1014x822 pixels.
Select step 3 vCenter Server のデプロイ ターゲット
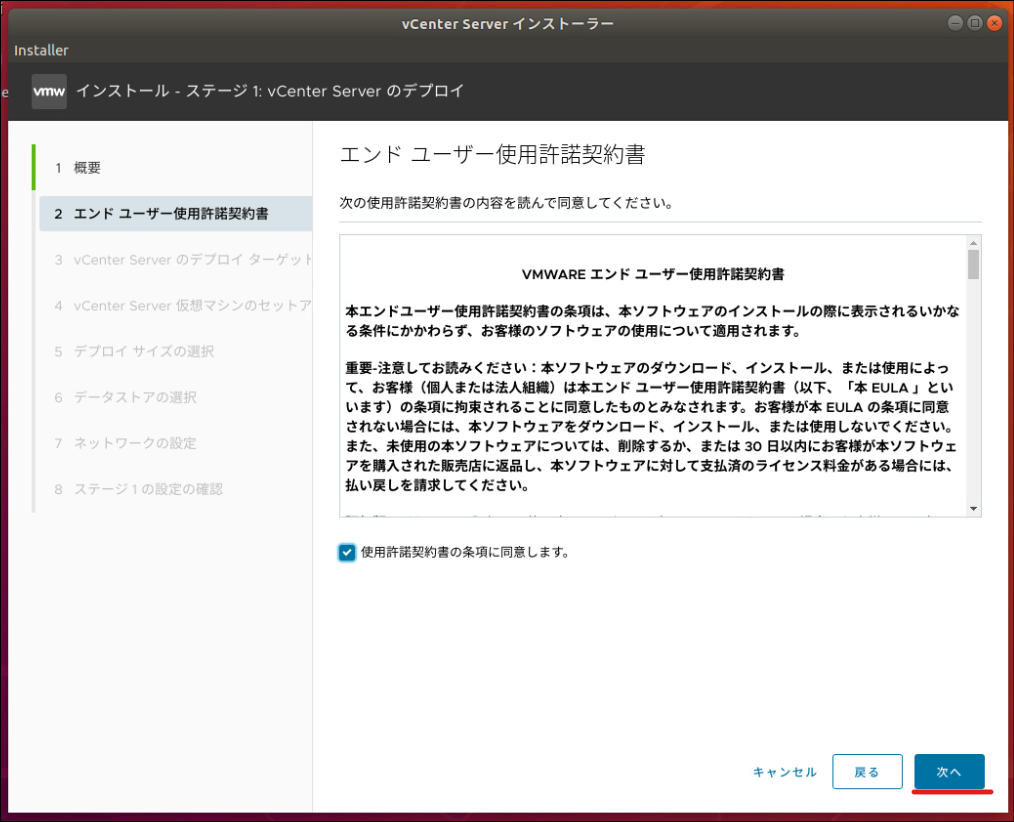click(176, 260)
